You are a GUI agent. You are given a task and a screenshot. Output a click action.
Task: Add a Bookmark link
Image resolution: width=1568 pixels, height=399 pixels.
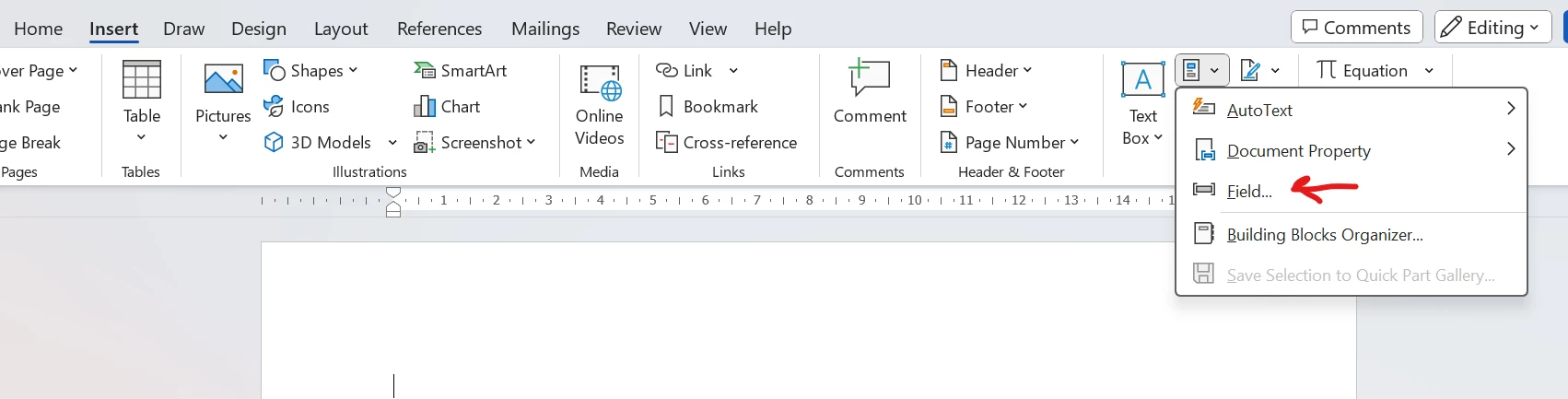(708, 107)
